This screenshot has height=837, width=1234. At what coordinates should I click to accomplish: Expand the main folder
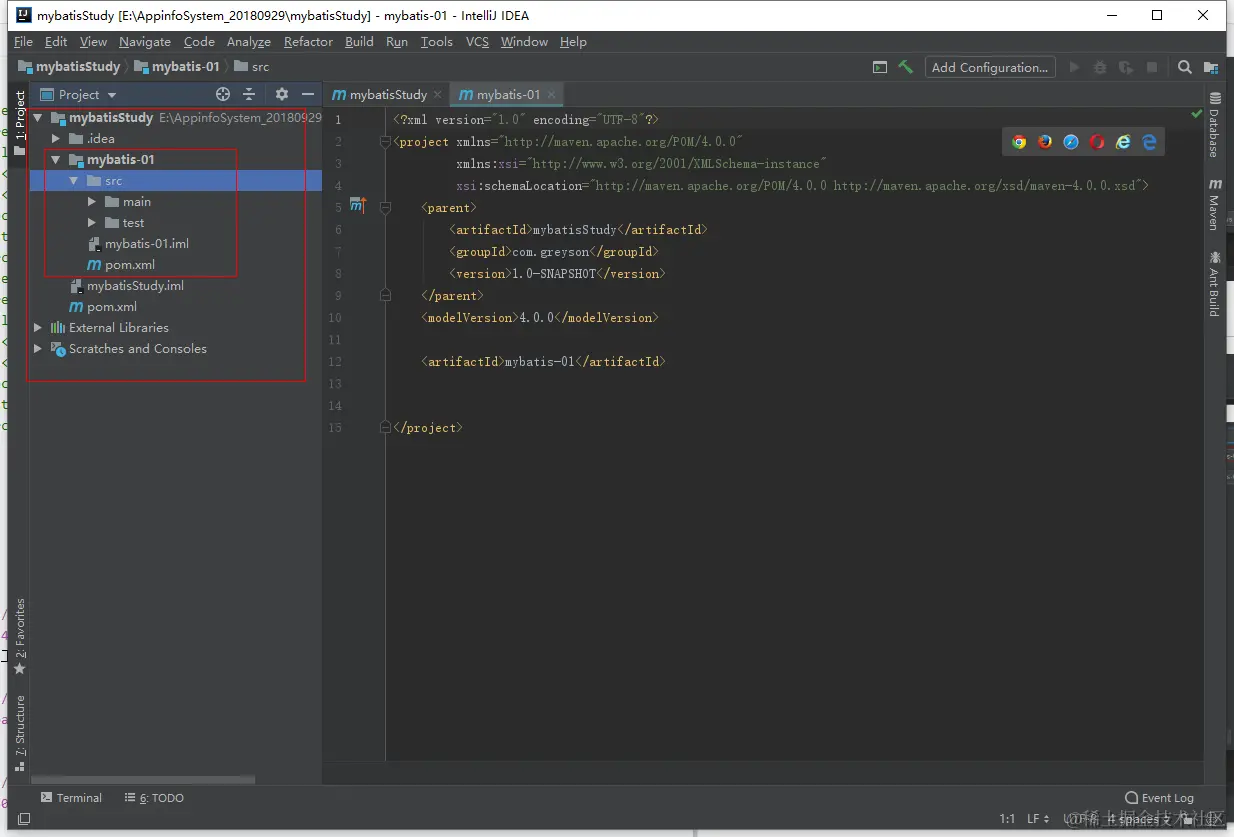pos(92,202)
